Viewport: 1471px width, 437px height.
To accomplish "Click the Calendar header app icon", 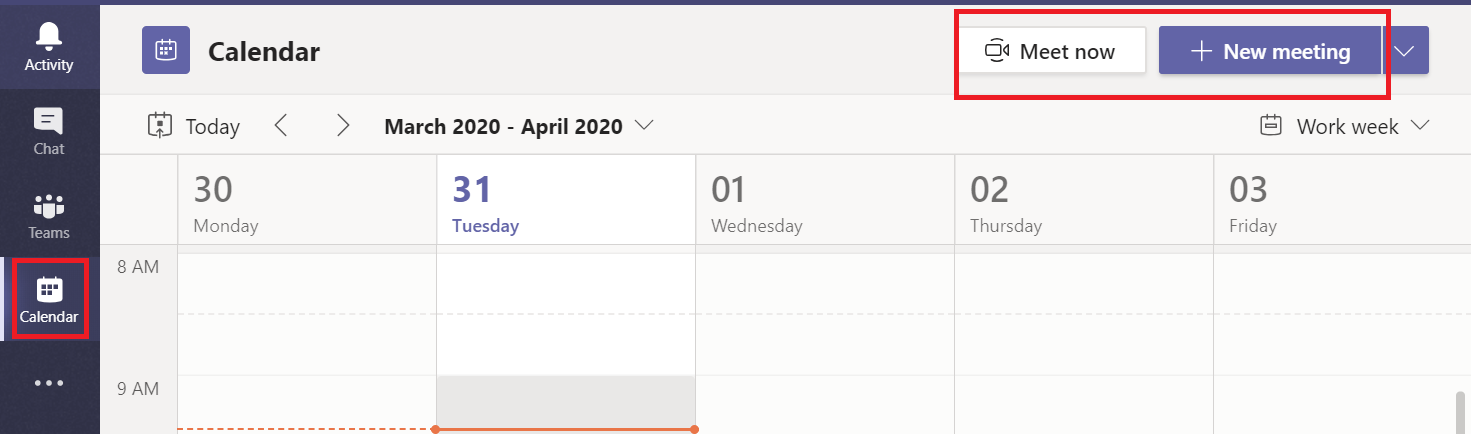I will 166,50.
